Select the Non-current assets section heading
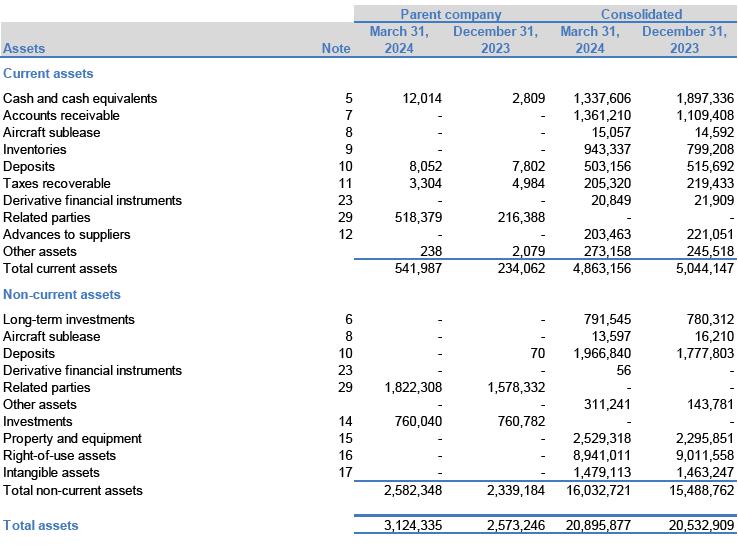This screenshot has width=738, height=546. point(62,295)
